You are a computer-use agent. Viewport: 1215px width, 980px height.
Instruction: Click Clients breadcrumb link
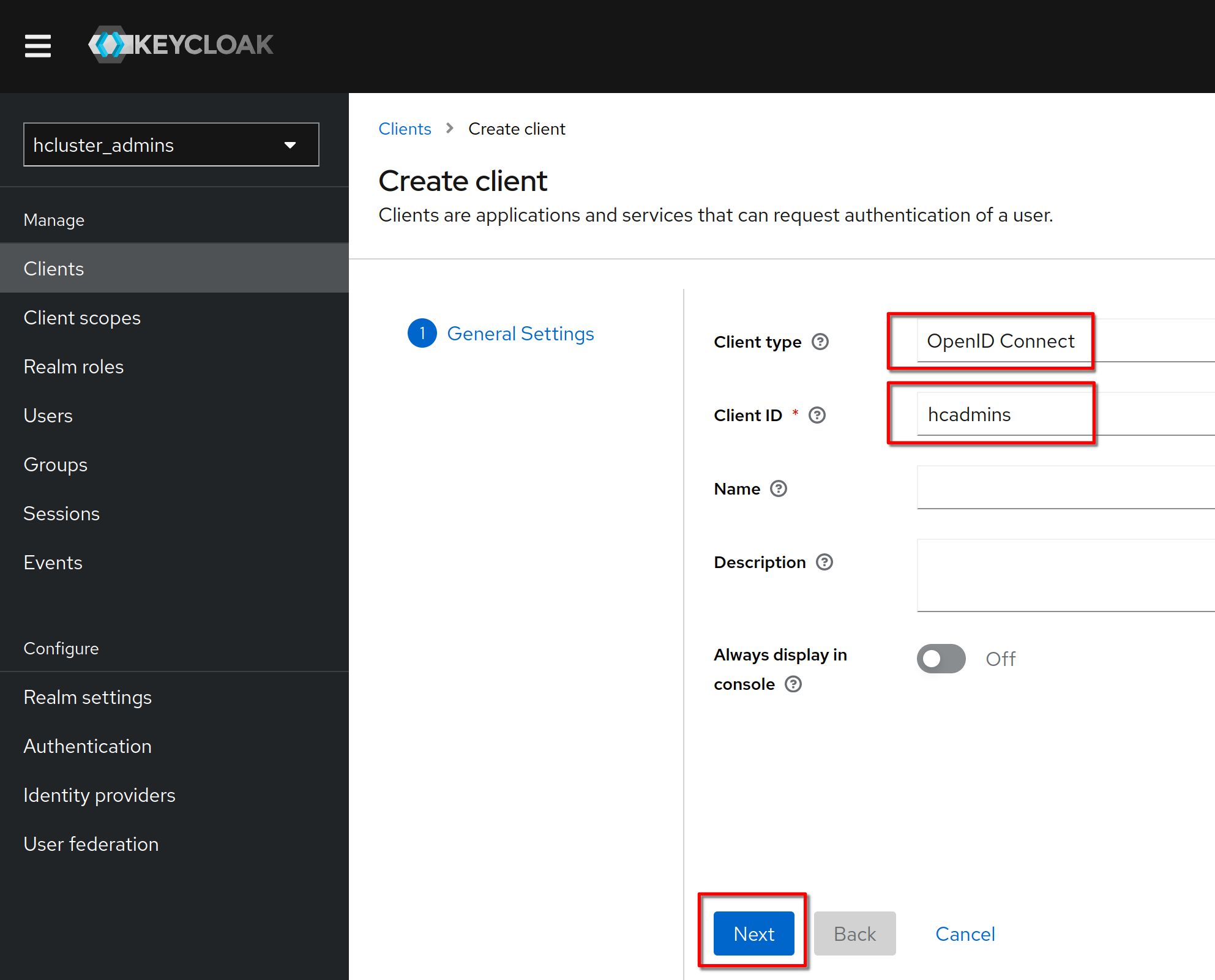tap(405, 129)
